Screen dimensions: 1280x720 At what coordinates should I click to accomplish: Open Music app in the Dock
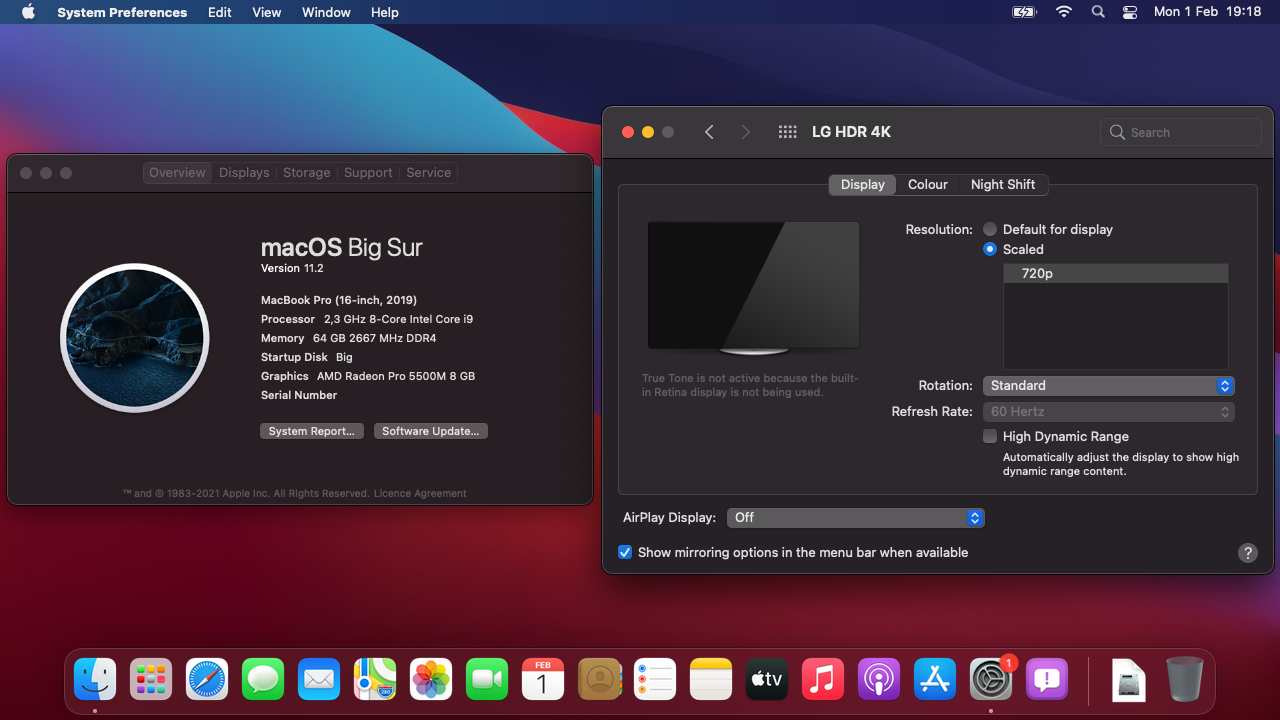[x=823, y=680]
